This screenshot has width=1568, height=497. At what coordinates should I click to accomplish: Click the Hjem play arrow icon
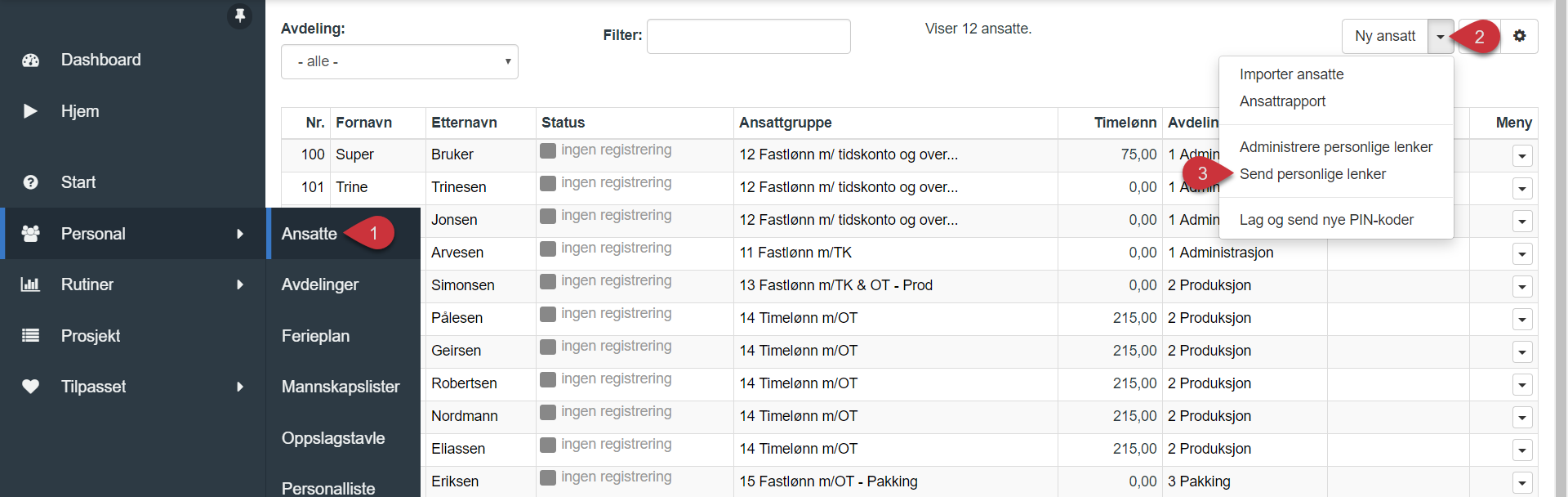coord(30,111)
